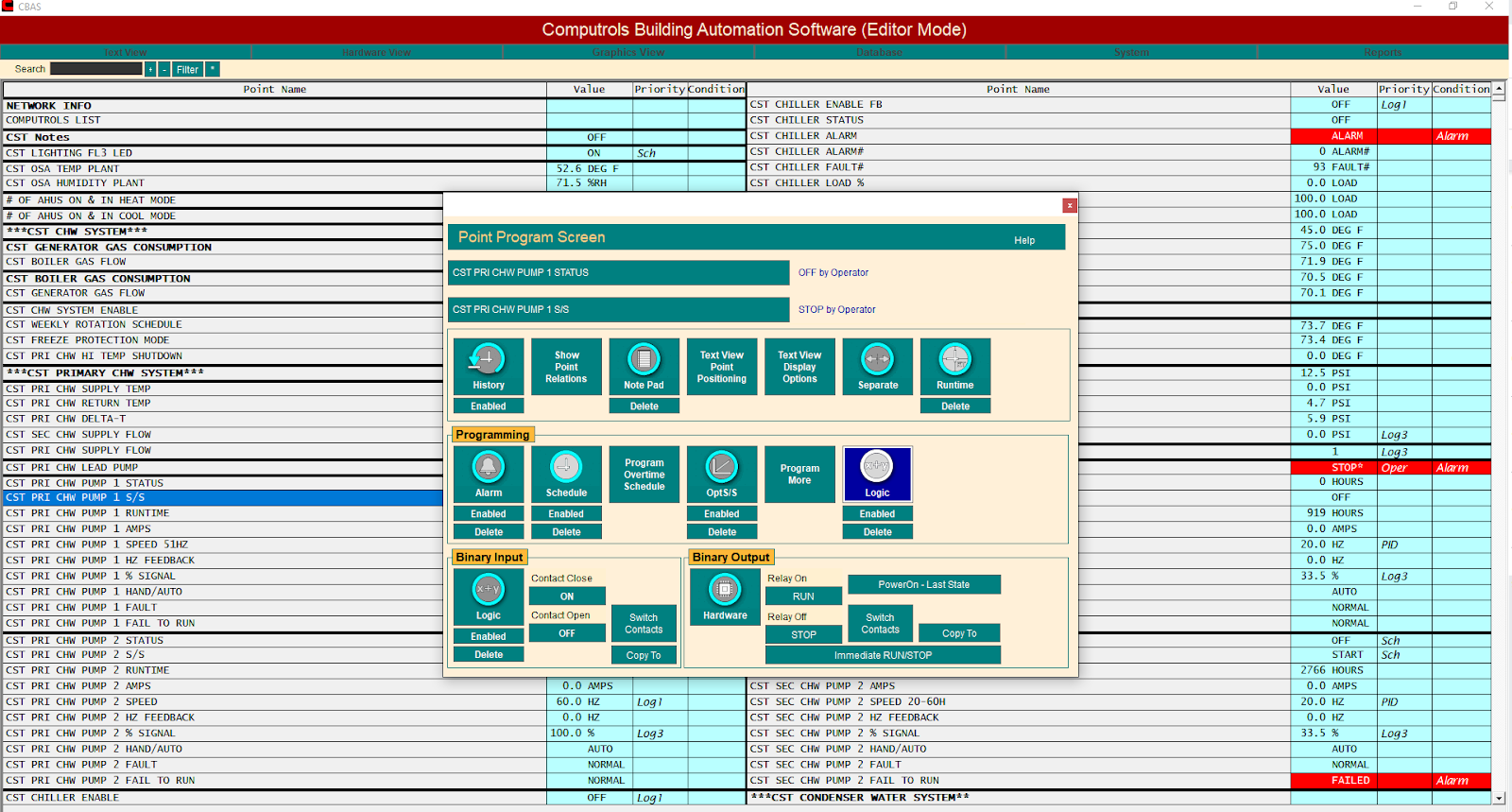Open the Note Pad icon

(x=644, y=366)
